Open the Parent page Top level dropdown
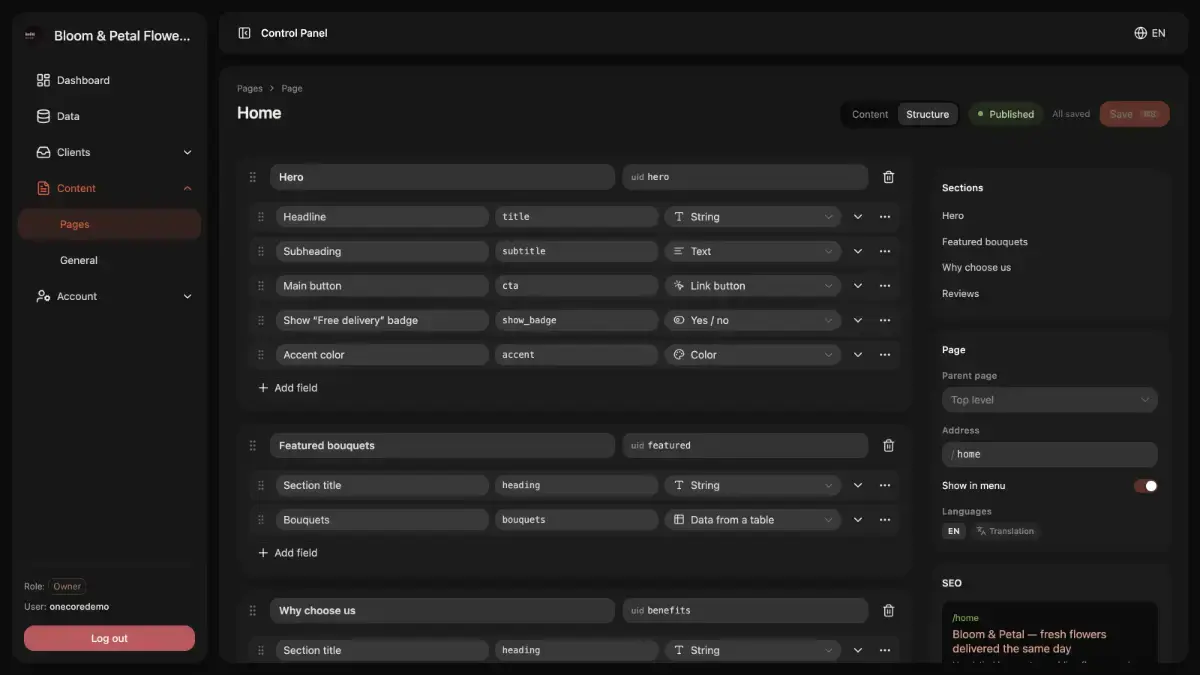 pyautogui.click(x=1050, y=400)
